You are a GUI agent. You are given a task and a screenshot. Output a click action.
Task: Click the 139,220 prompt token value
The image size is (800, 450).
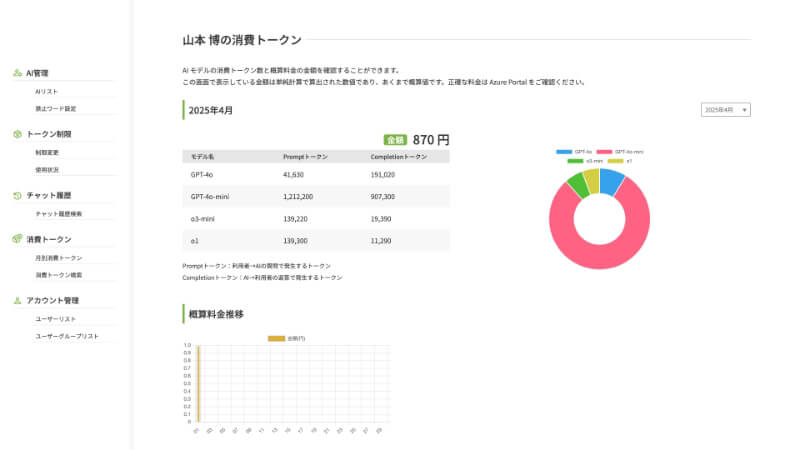click(295, 219)
